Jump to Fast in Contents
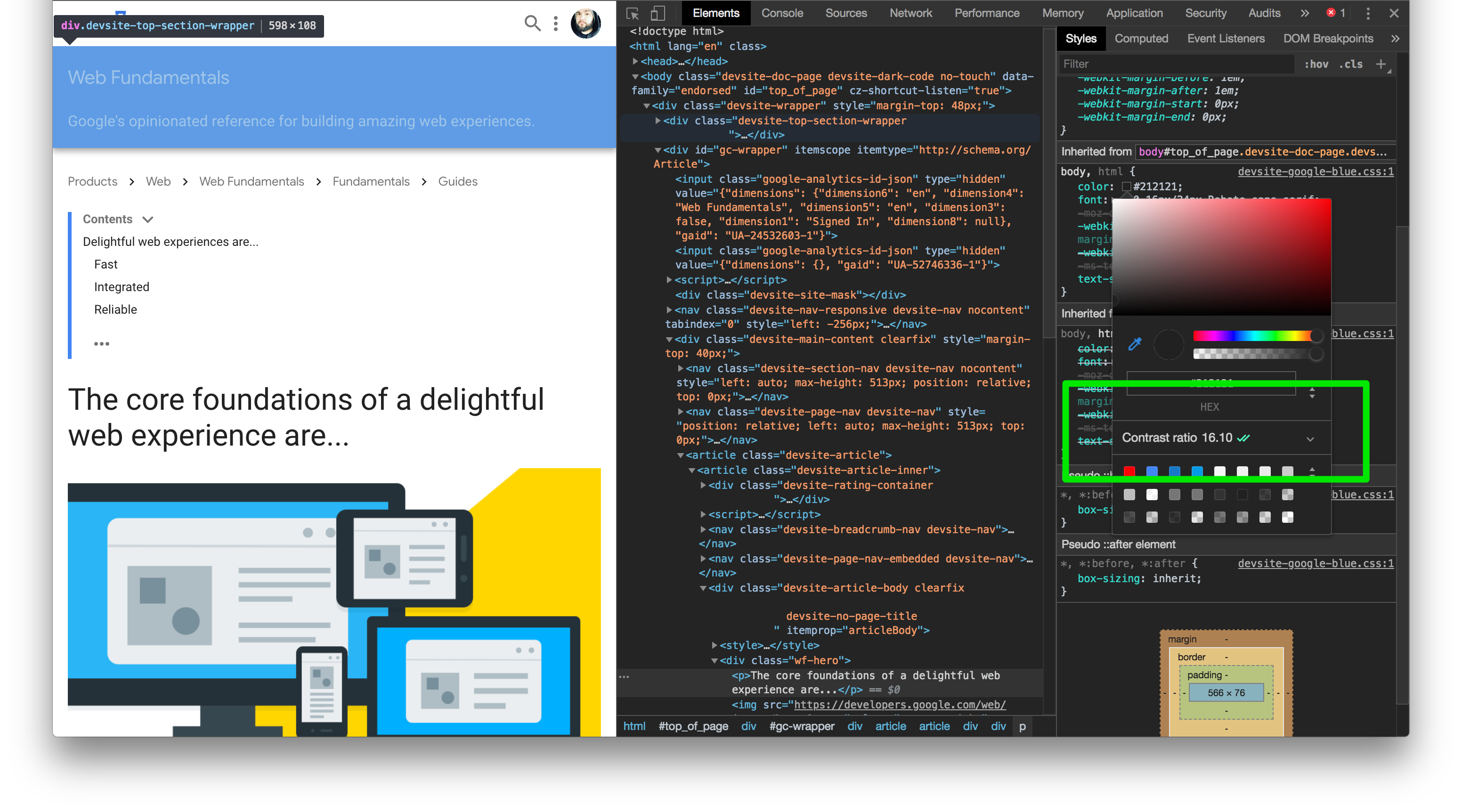 [106, 264]
